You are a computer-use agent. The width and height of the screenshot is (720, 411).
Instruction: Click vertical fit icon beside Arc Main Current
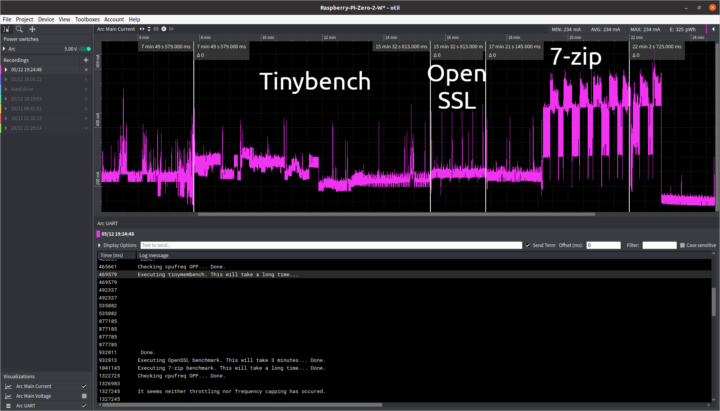tap(149, 29)
